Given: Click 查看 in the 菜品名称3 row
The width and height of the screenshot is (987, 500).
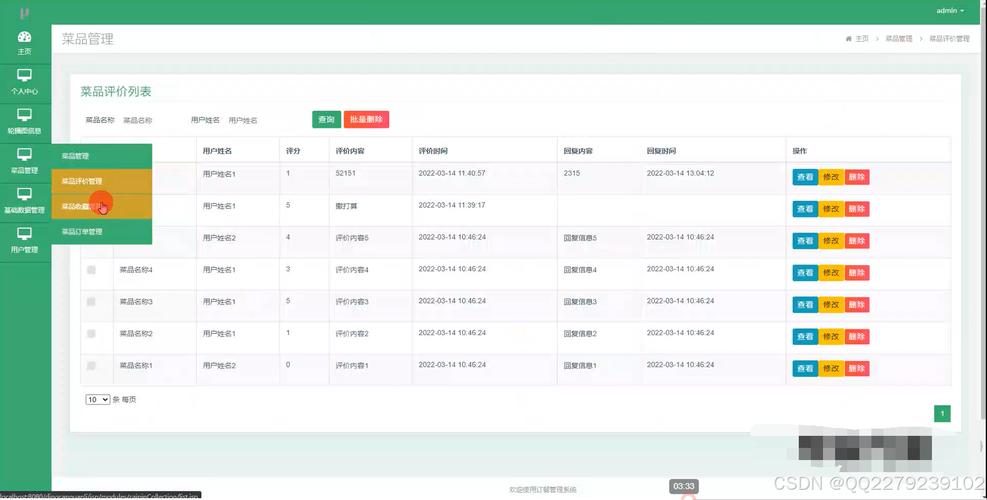Looking at the screenshot, I should 805,305.
